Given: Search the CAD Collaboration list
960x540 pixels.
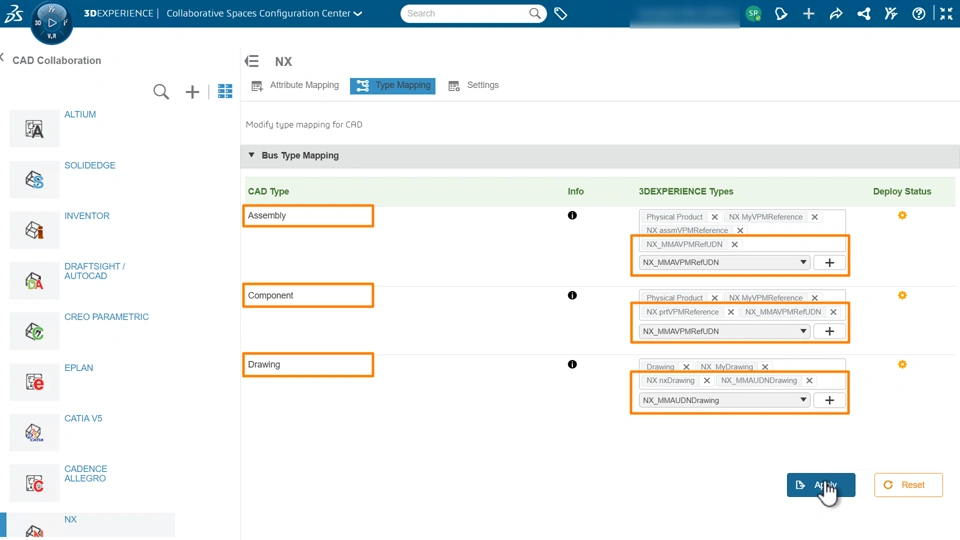Looking at the screenshot, I should [x=161, y=92].
